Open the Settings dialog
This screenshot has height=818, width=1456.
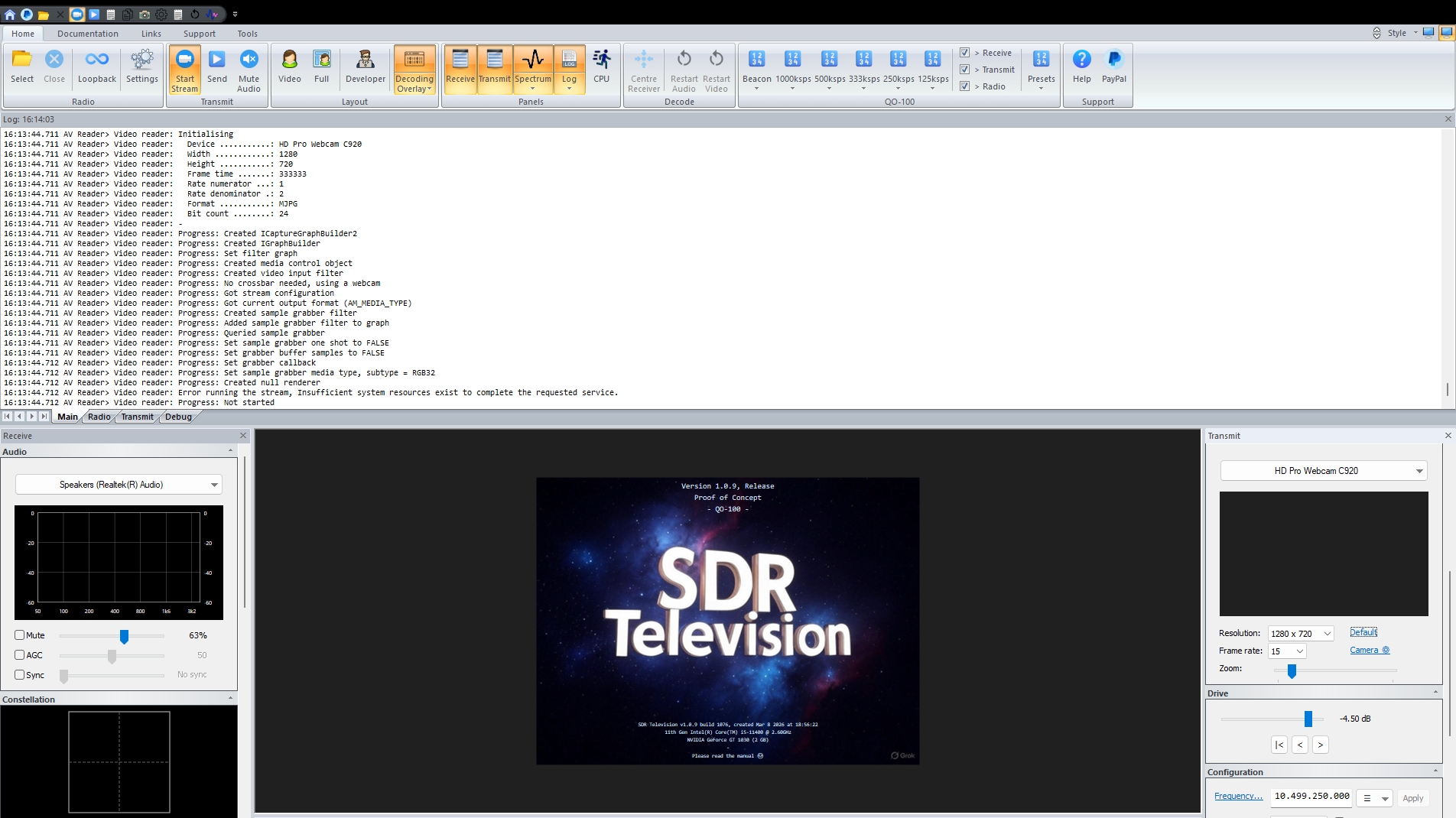coord(141,67)
